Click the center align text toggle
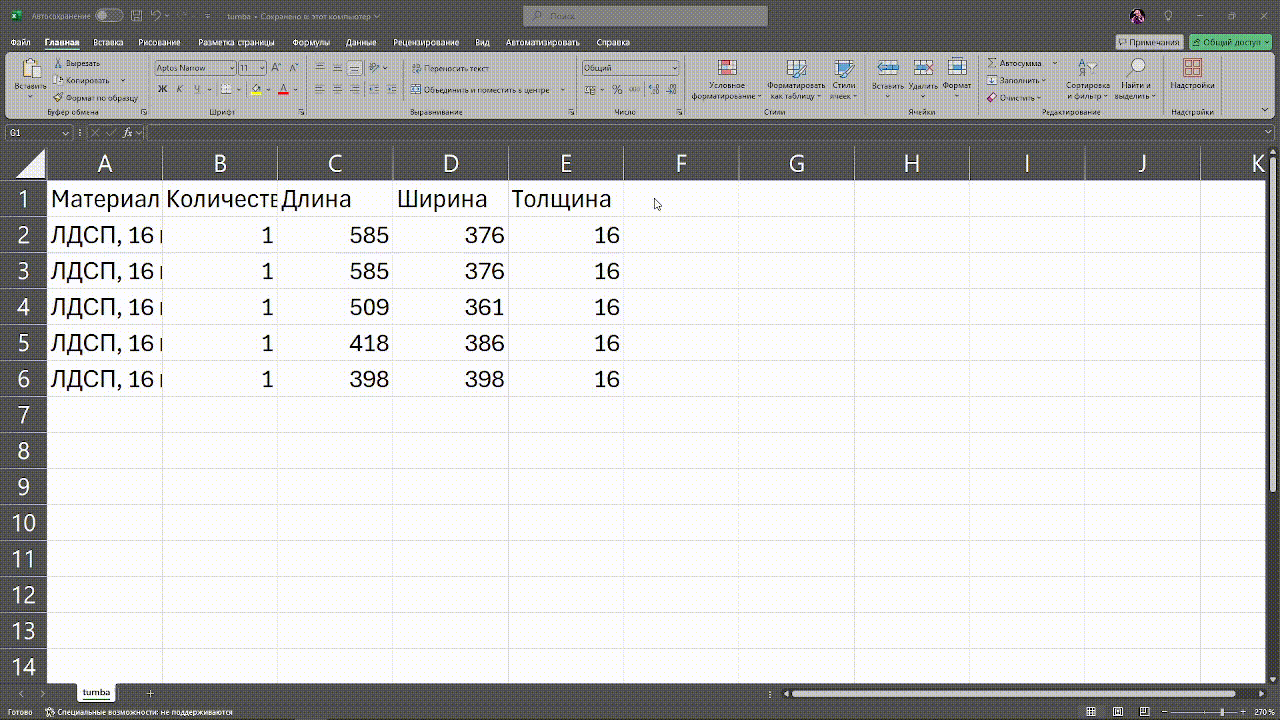This screenshot has width=1280, height=720. pyautogui.click(x=337, y=89)
